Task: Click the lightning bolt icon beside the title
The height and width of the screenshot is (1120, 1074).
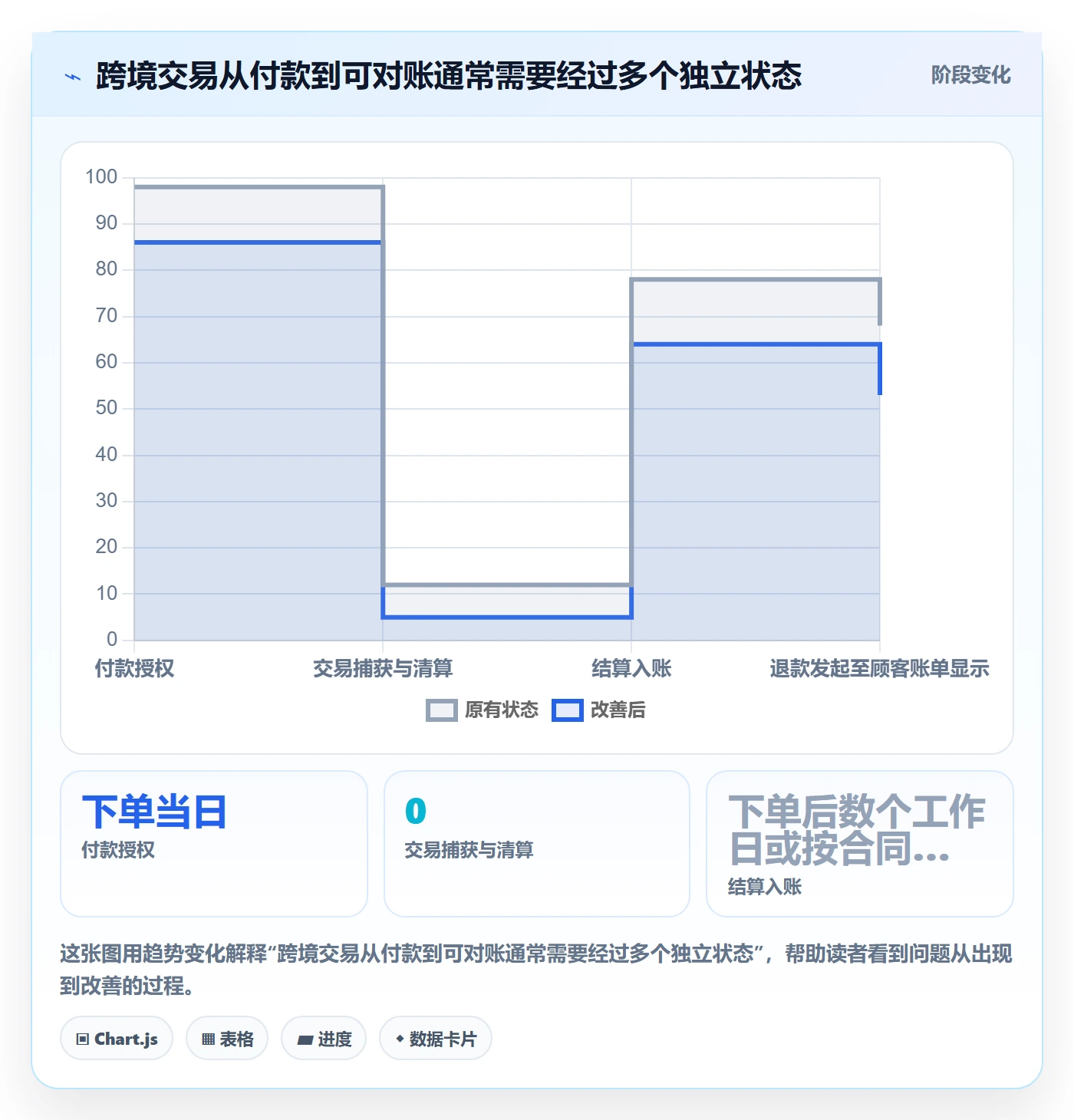Action: coord(73,77)
